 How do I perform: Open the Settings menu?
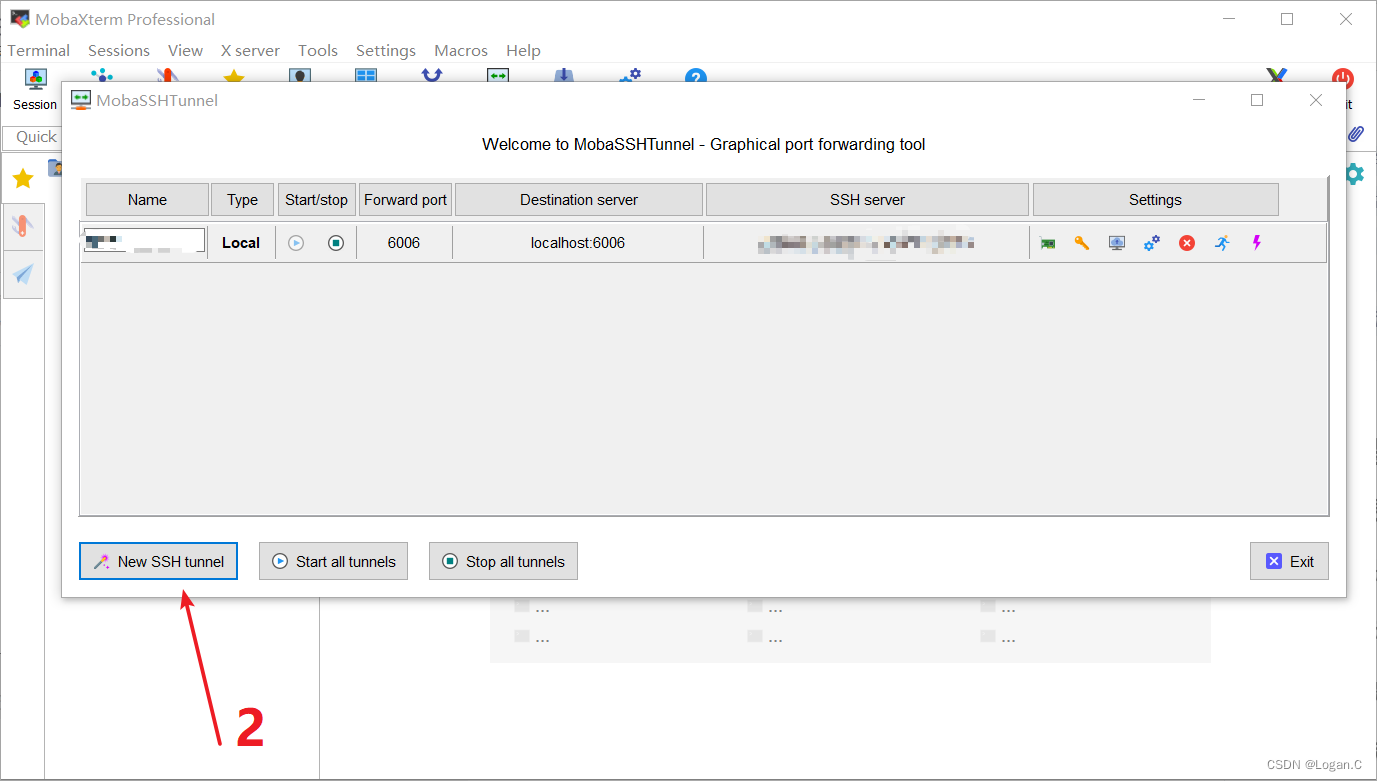coord(386,50)
